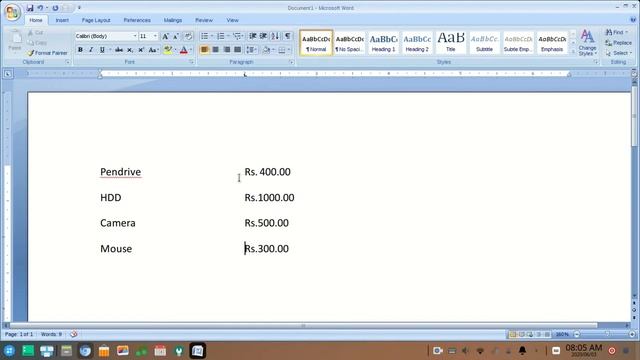The height and width of the screenshot is (360, 640).
Task: Expand the Paragraph dialog launcher
Action: click(291, 62)
